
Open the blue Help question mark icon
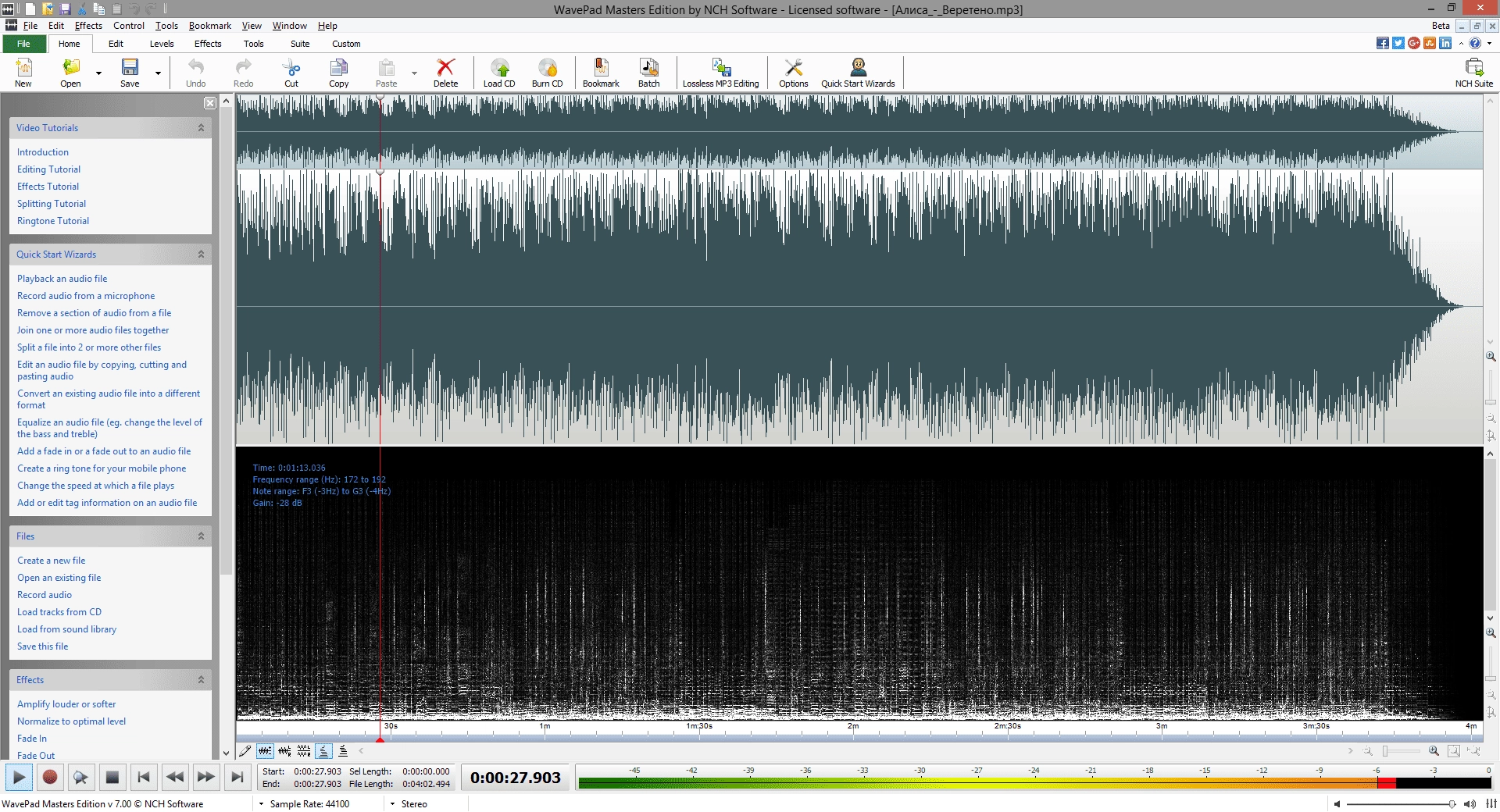[x=1475, y=43]
